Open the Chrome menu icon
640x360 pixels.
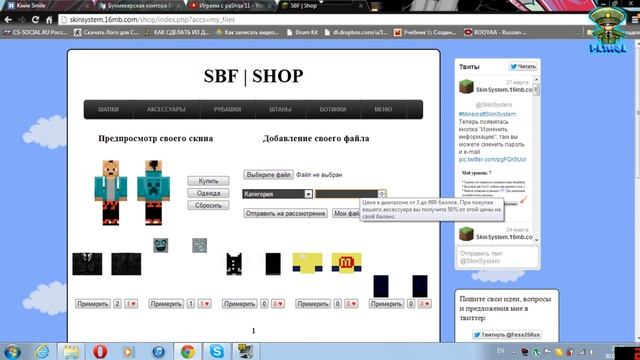636,20
